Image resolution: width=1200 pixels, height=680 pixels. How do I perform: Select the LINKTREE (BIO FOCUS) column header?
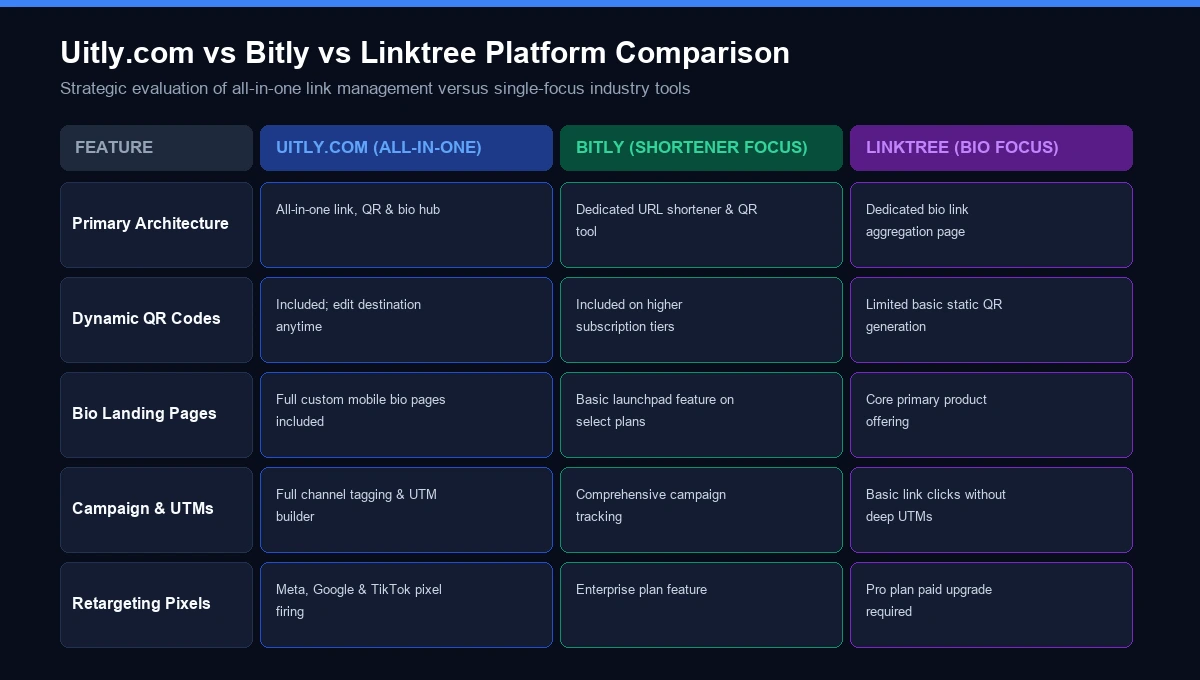[991, 148]
